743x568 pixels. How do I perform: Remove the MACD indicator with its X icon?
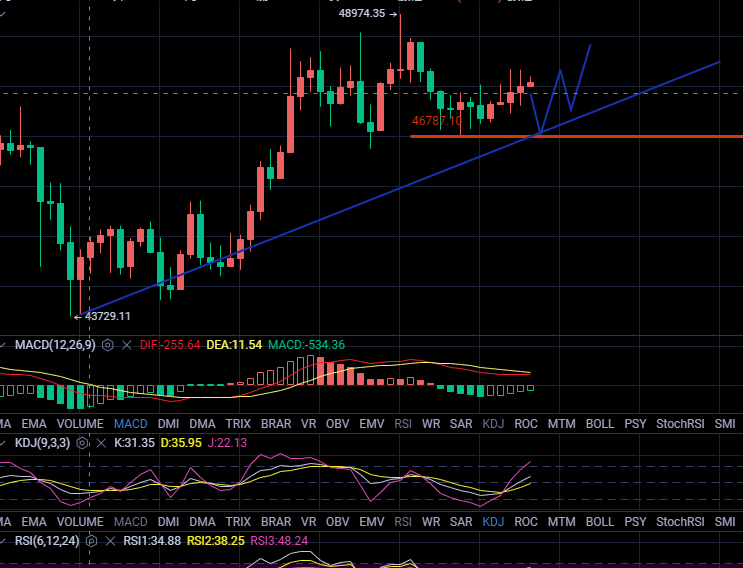(127, 345)
